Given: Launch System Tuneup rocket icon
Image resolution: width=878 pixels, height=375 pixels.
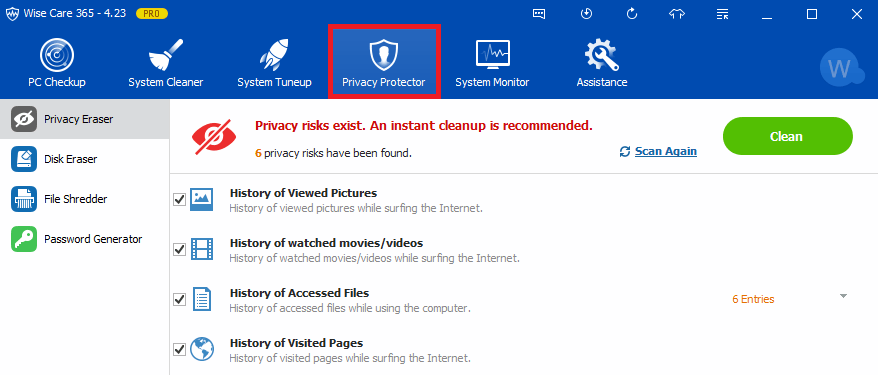Looking at the screenshot, I should click(x=274, y=63).
